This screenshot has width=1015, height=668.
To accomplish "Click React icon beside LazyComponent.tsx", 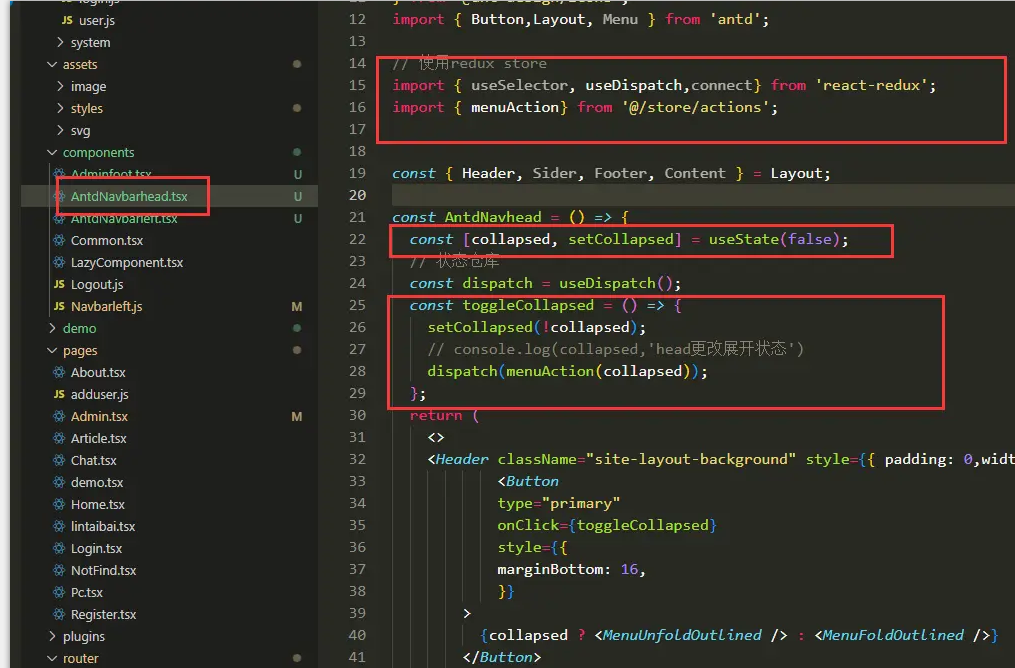I will 60,263.
